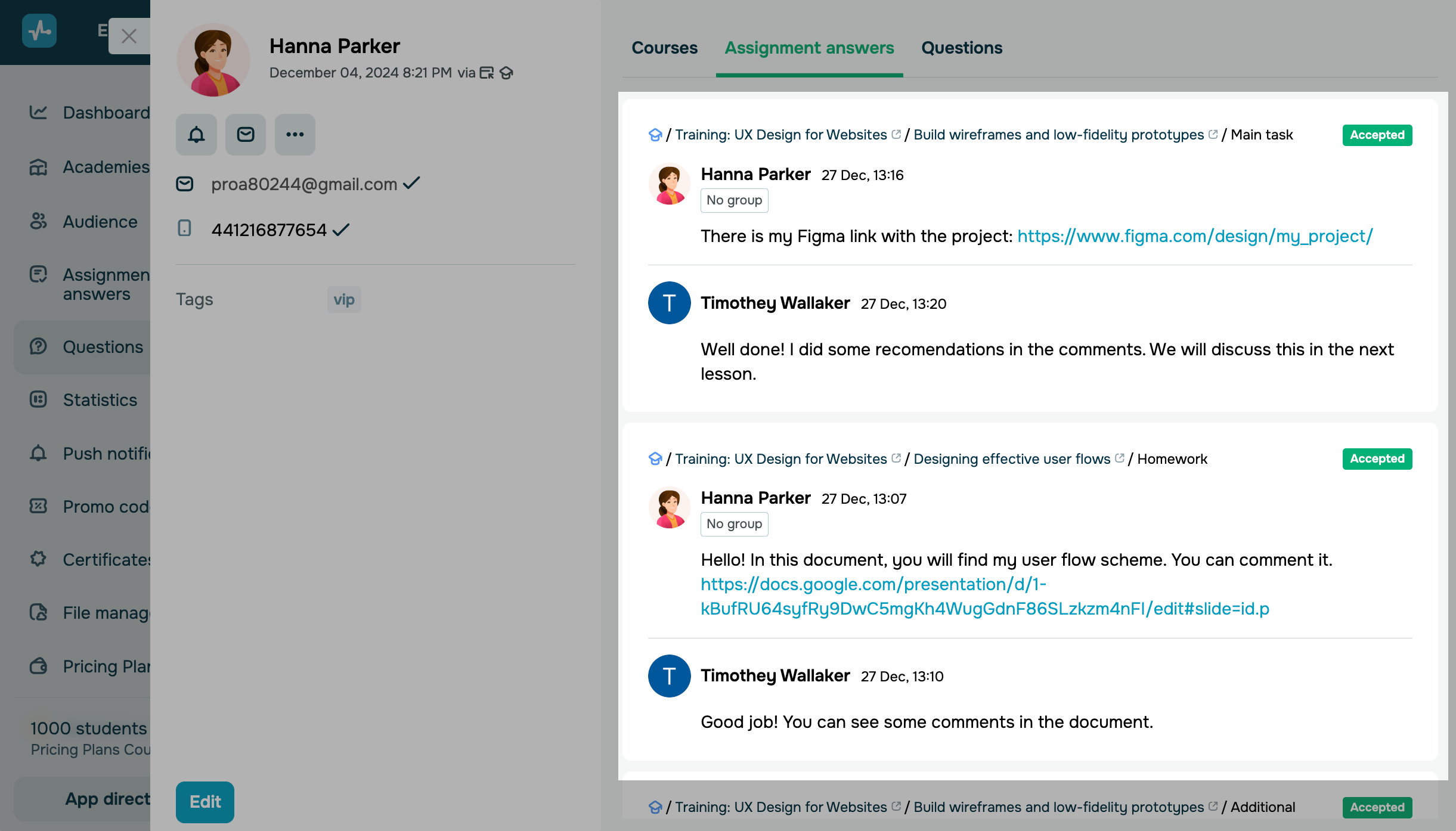Click Timothey Wallaker's avatar on first reply
The width and height of the screenshot is (1456, 831).
[669, 303]
